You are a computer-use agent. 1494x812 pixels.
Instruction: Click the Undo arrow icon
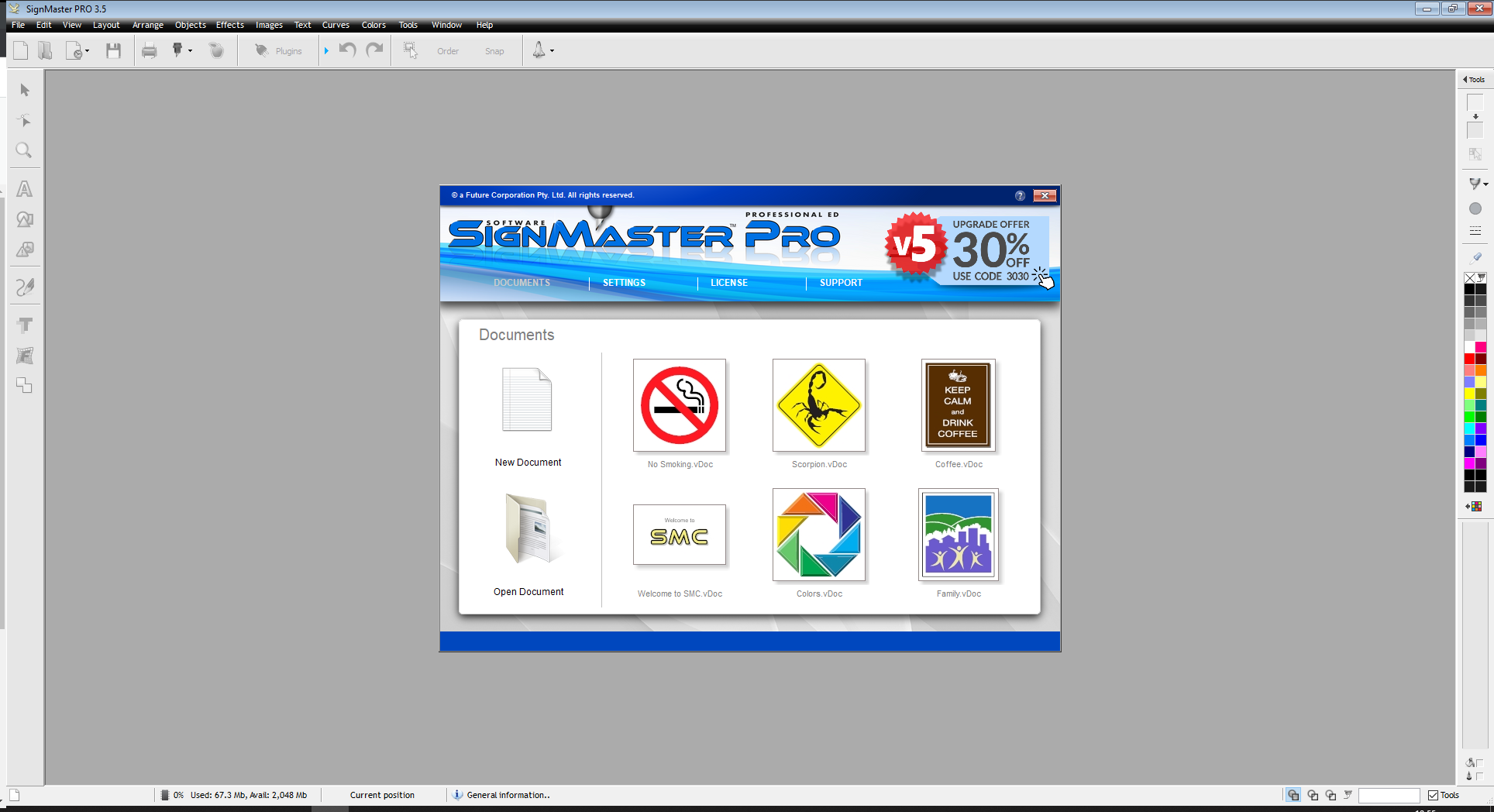348,50
